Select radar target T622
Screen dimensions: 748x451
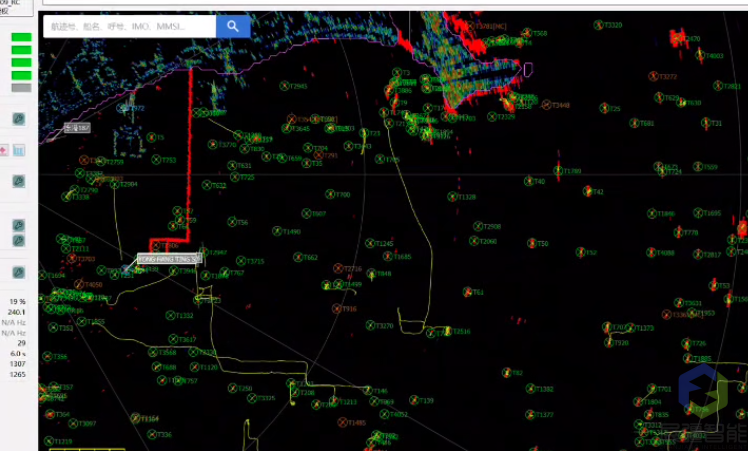207,185
